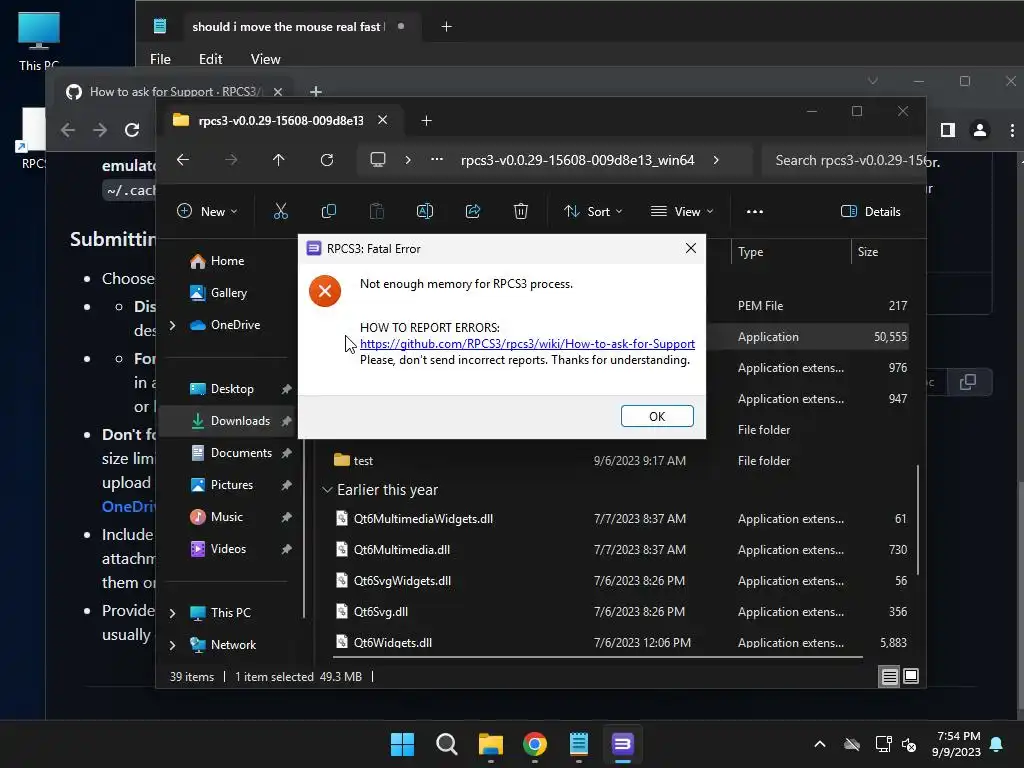Screen dimensions: 1024x768
Task: Toggle the Details pane button
Action: 871,211
